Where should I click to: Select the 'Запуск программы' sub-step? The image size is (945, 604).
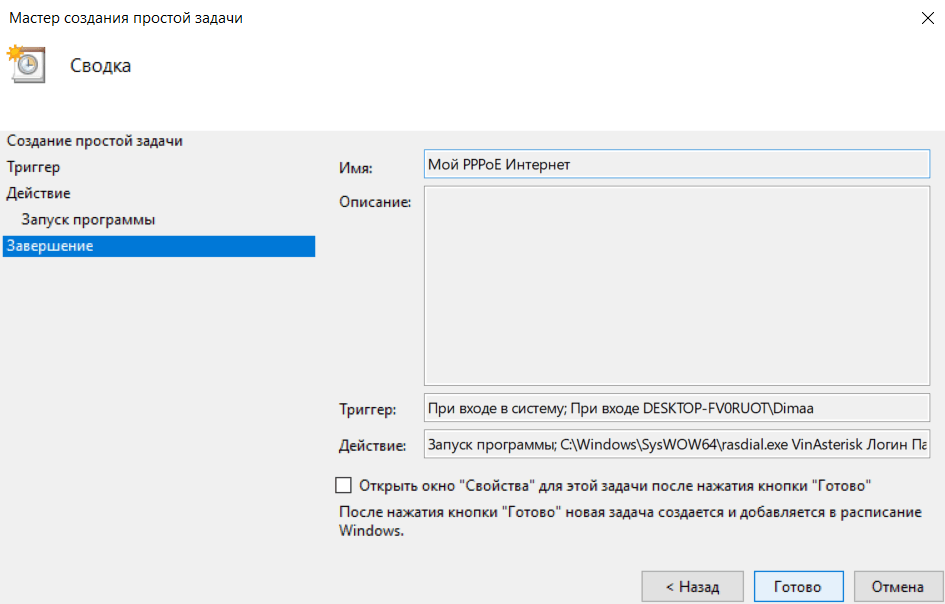click(88, 219)
